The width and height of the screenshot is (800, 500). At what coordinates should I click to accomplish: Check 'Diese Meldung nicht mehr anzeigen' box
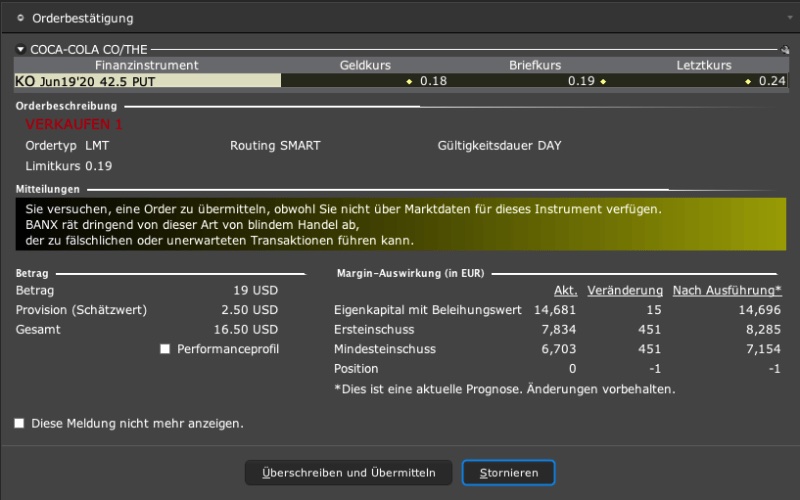(19, 423)
